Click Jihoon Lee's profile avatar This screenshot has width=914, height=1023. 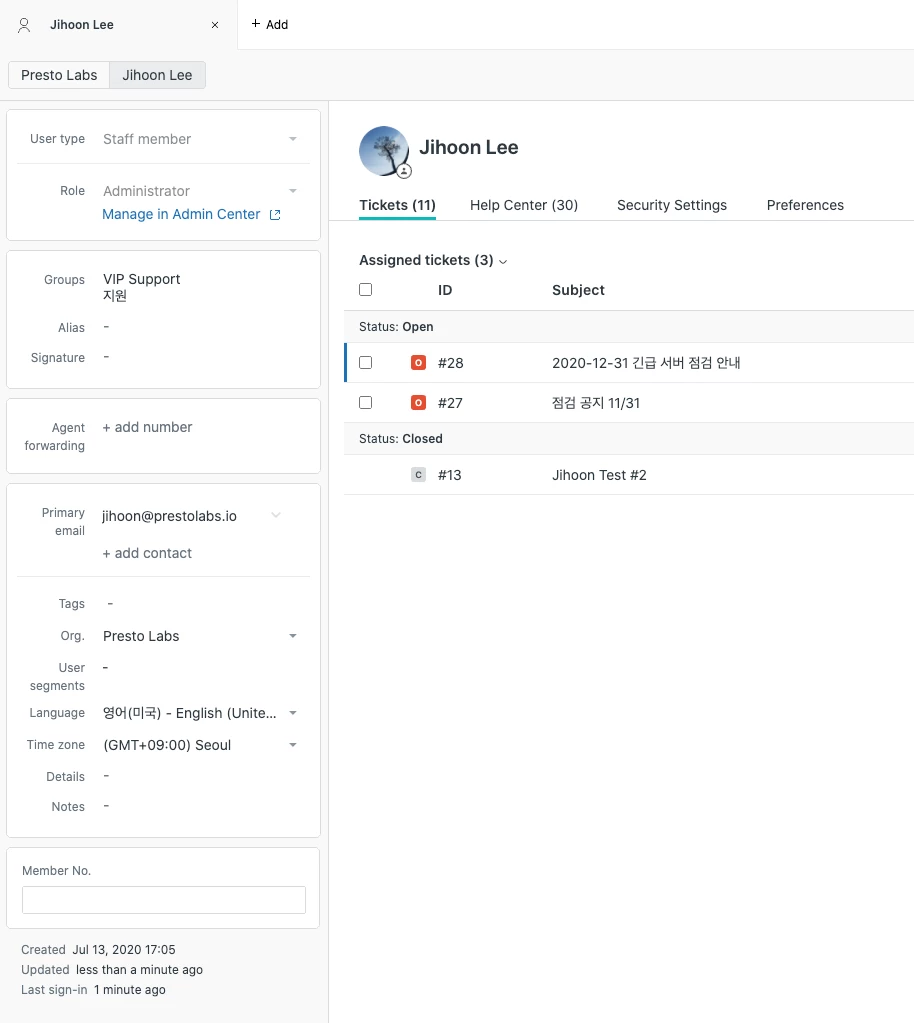(384, 151)
